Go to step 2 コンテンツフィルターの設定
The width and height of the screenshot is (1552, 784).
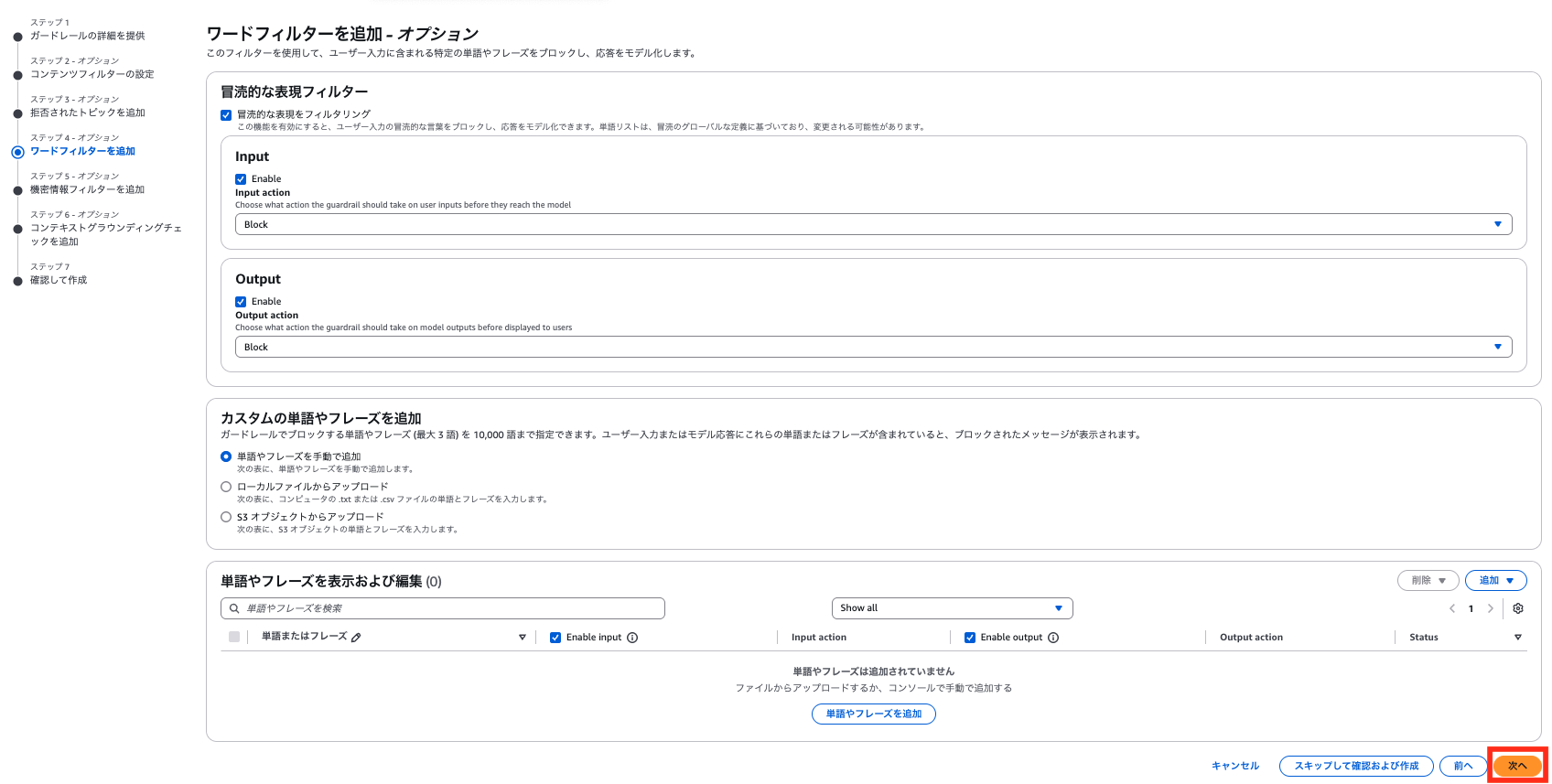tap(92, 74)
